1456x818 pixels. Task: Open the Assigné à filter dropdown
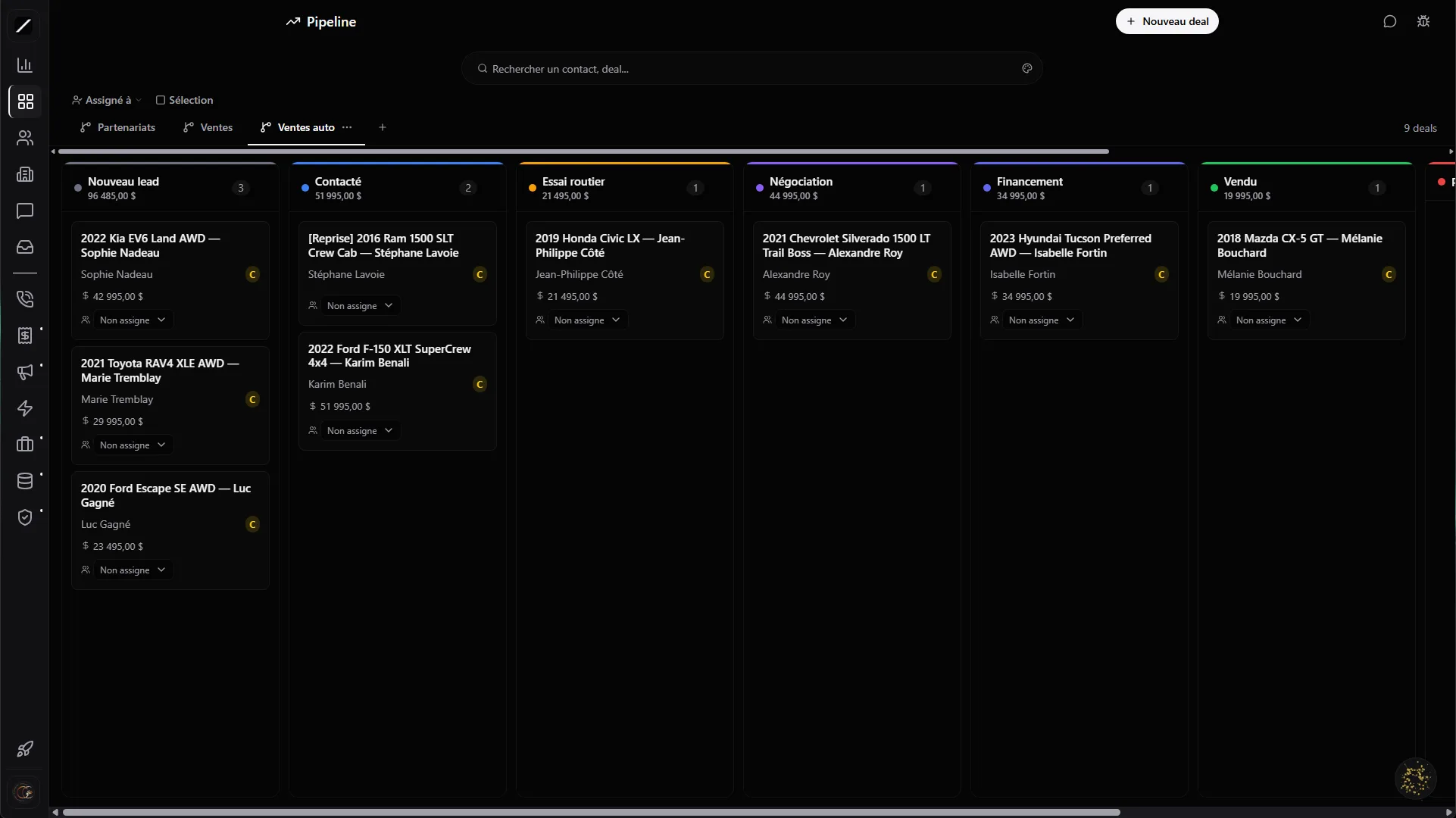click(107, 100)
